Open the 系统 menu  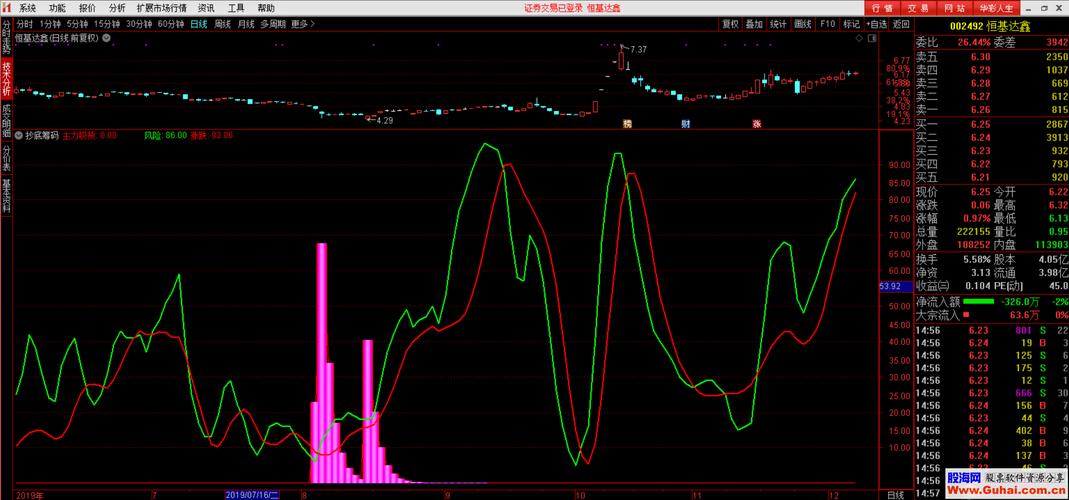[27, 8]
